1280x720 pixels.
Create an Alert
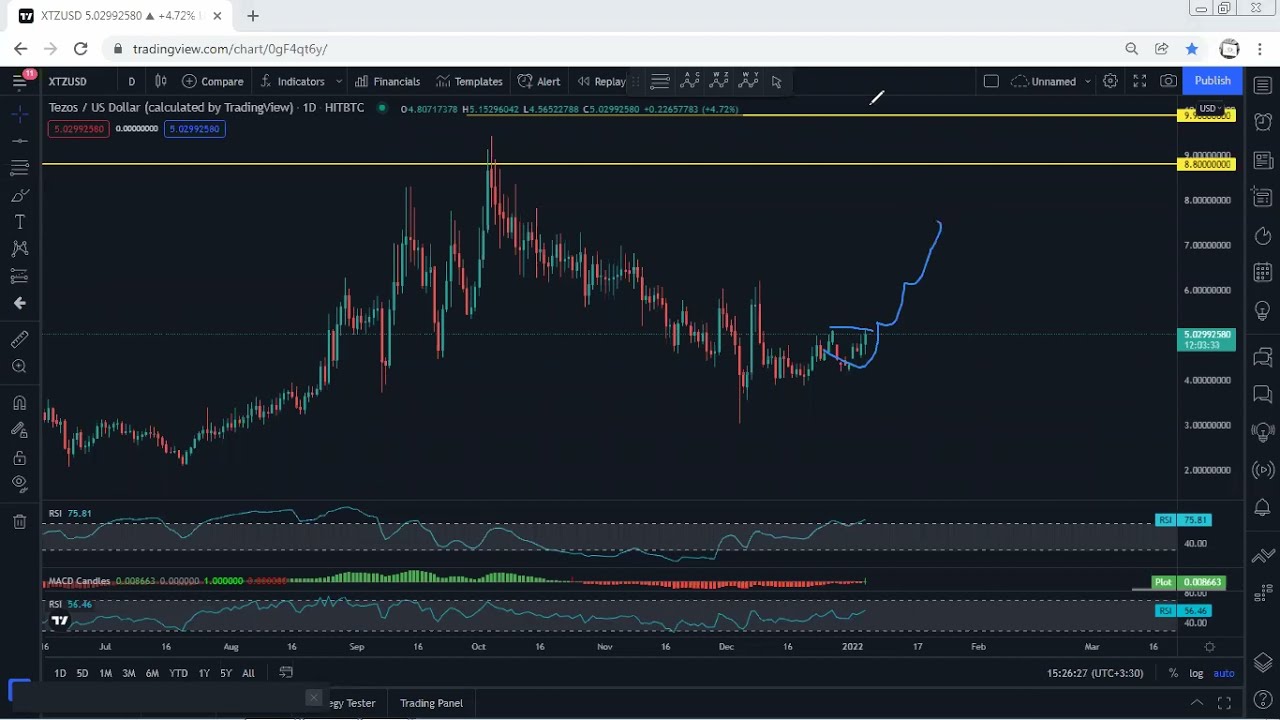539,81
